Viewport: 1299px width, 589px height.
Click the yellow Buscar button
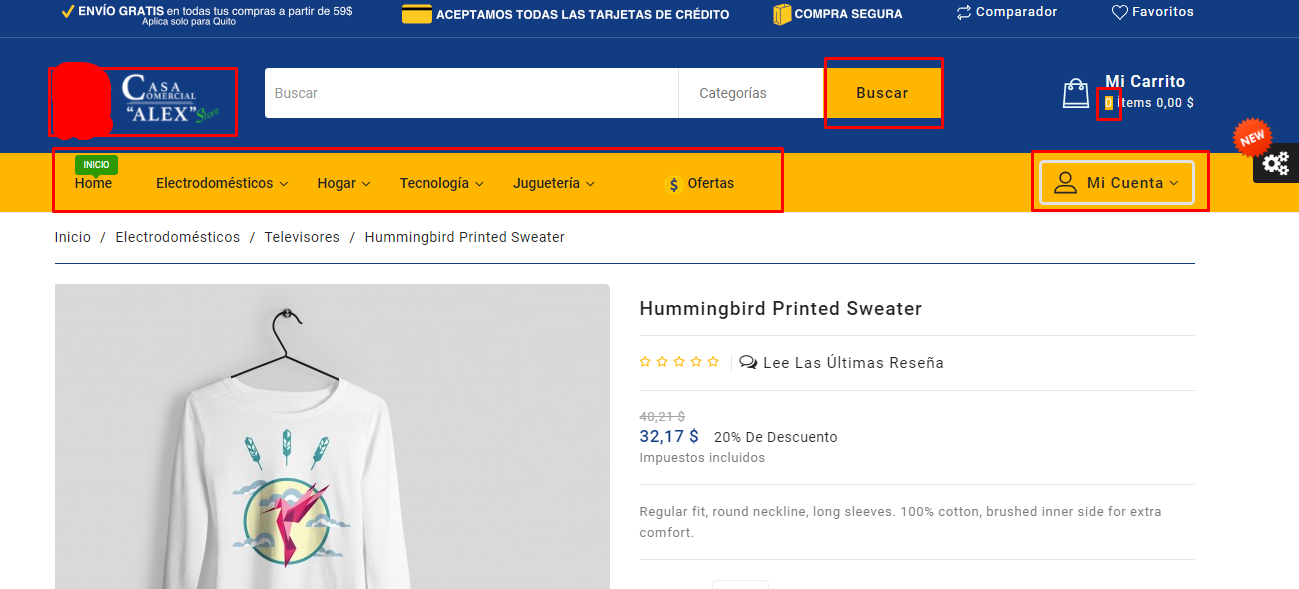882,93
